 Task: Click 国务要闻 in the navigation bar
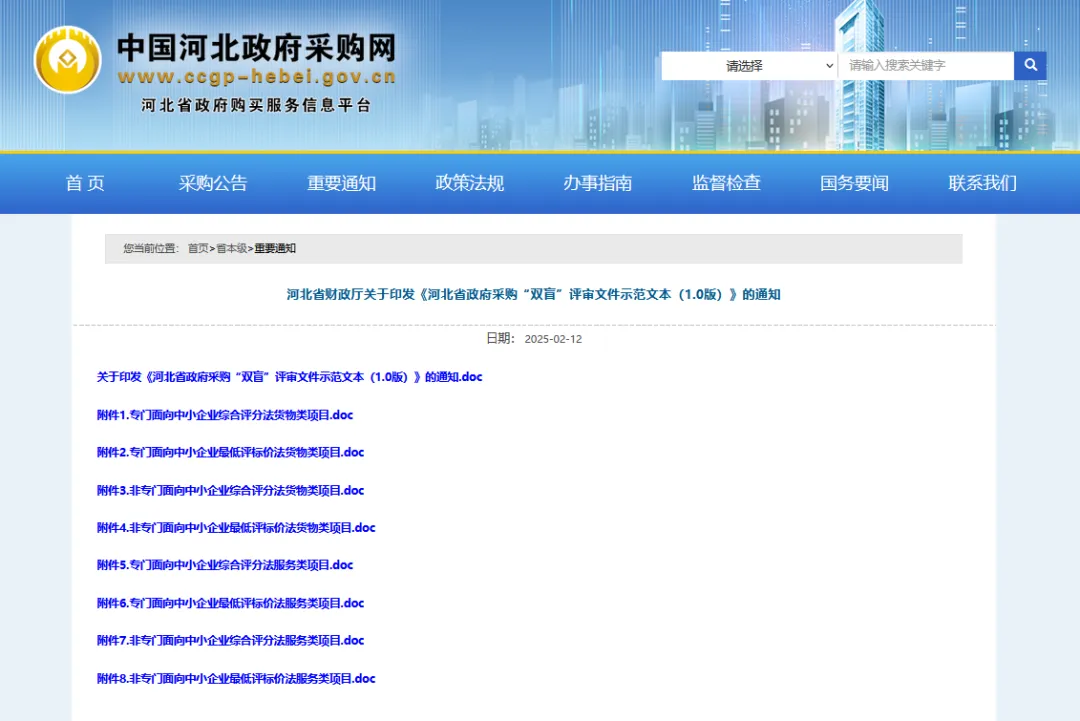854,183
